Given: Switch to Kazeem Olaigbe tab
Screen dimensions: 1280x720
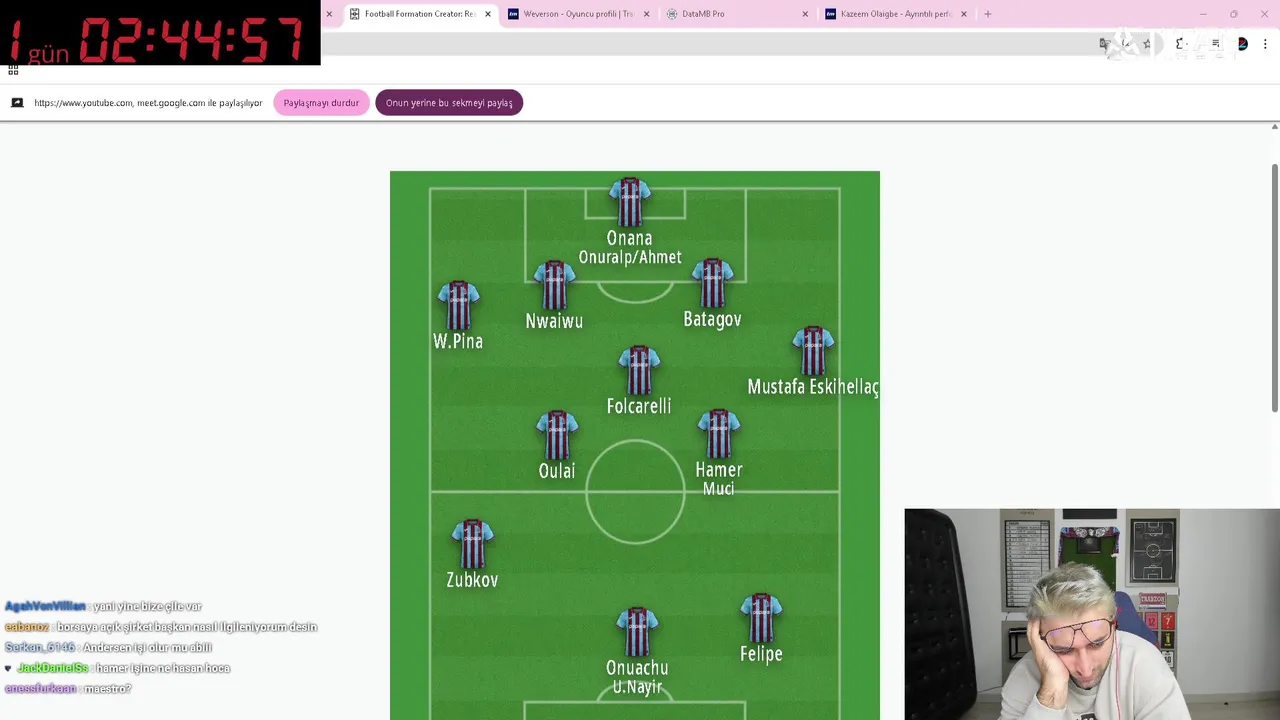Looking at the screenshot, I should click(x=896, y=14).
